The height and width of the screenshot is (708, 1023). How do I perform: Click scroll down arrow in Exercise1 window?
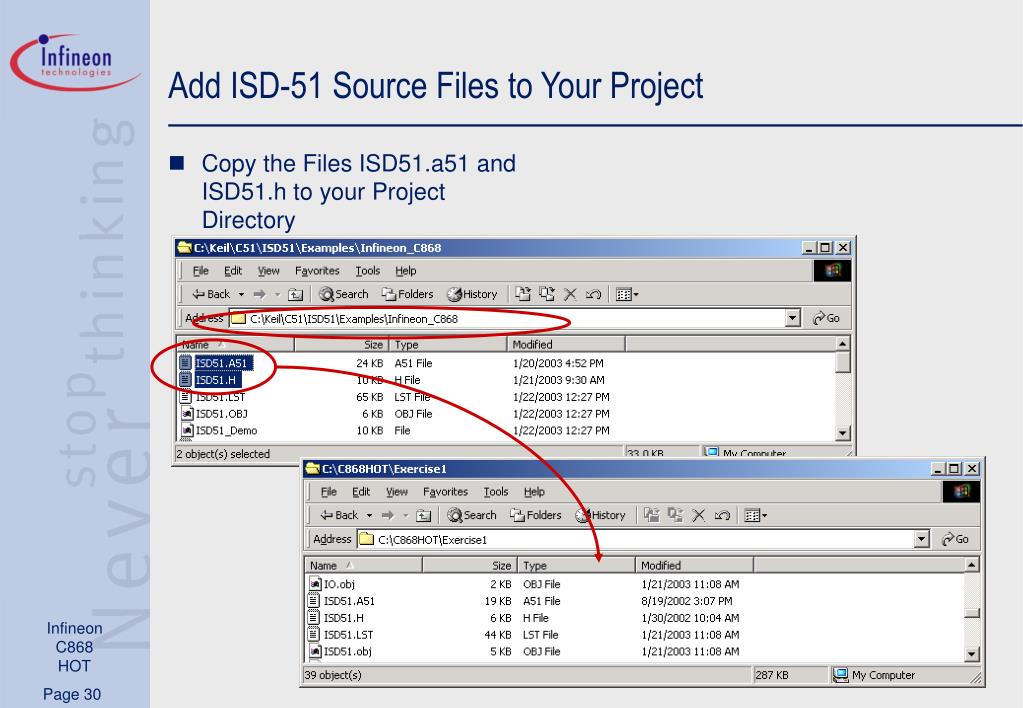971,654
